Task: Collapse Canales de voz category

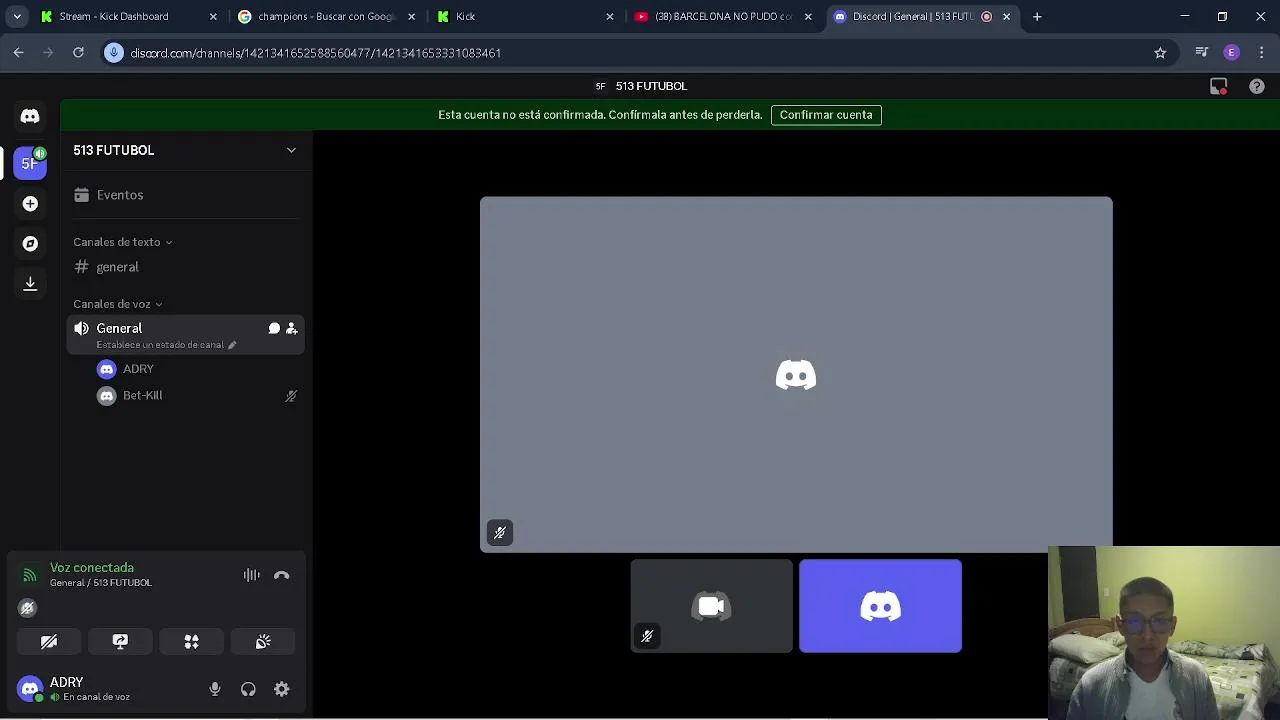Action: (118, 304)
